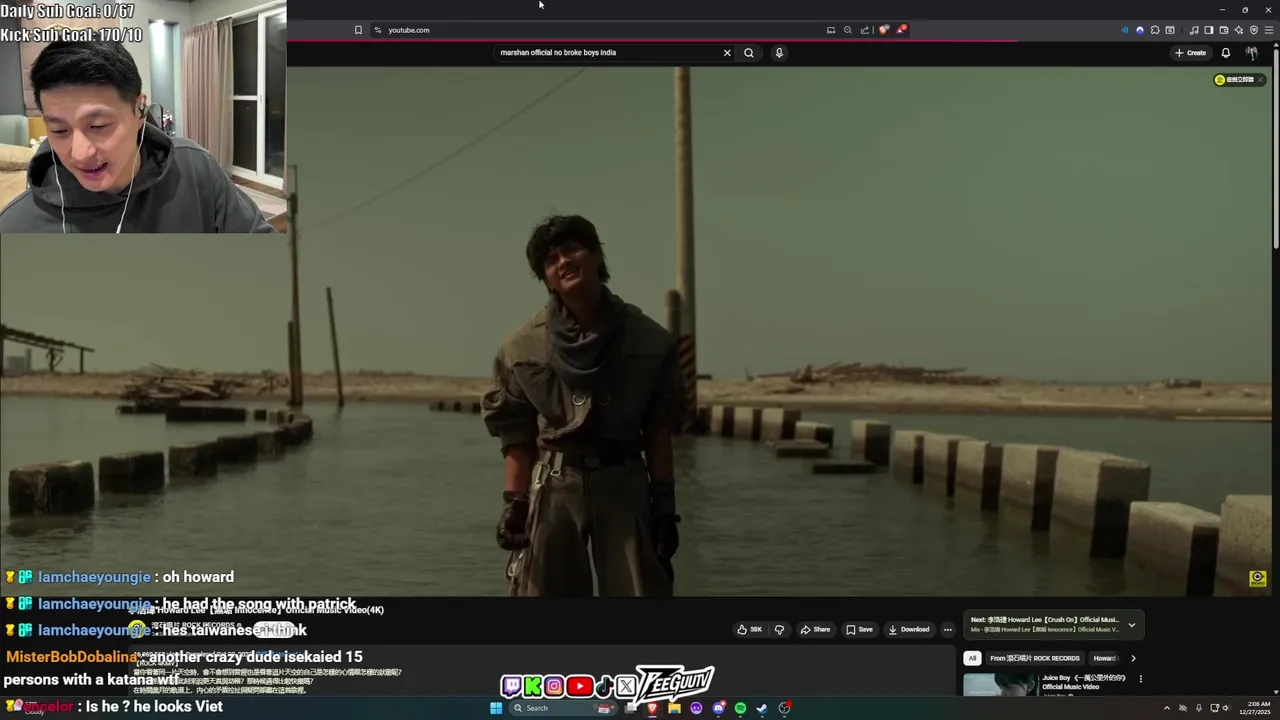Open YouTube notifications bell

[1225, 53]
